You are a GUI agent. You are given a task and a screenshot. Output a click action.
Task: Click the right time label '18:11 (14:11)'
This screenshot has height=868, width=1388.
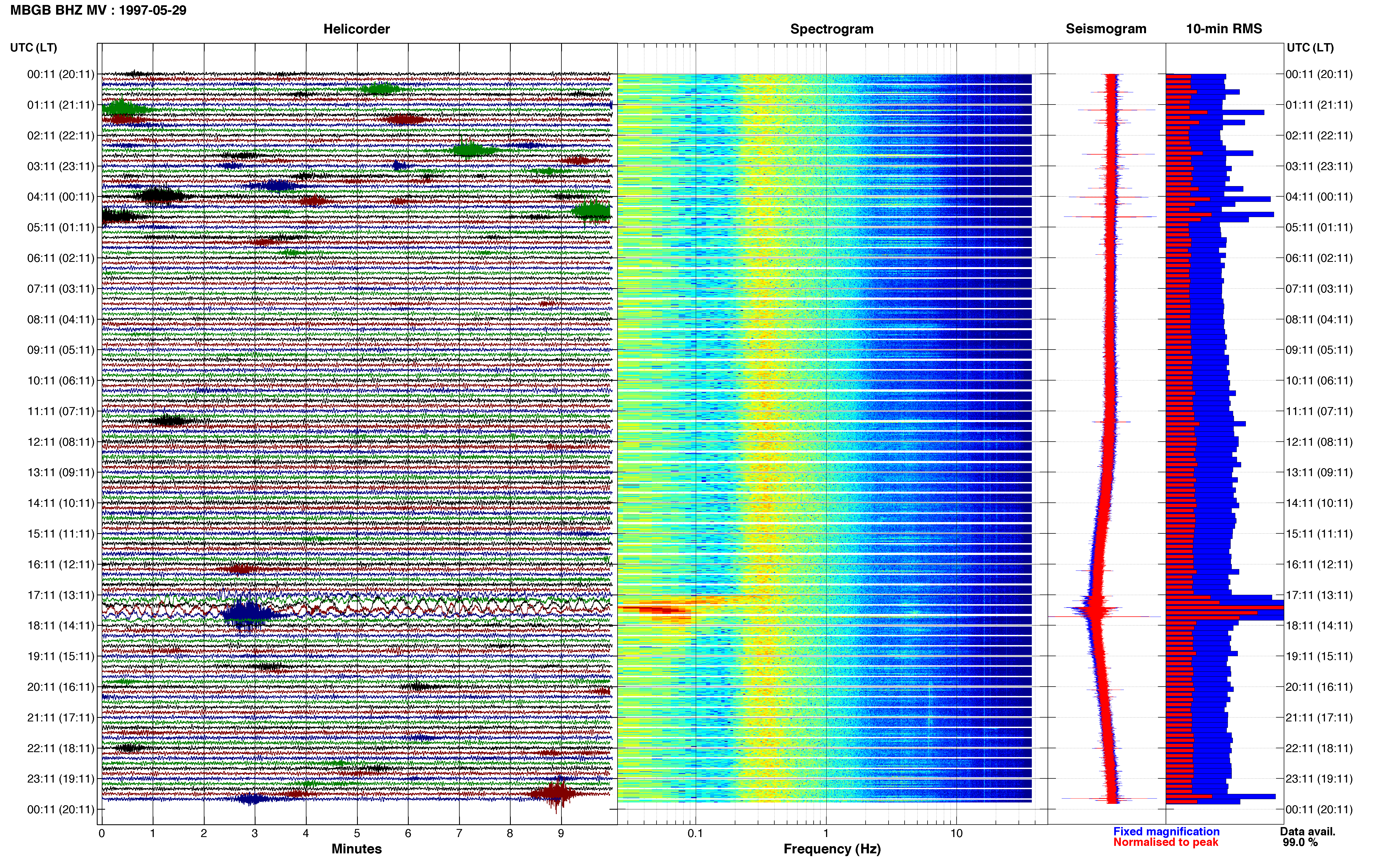click(1319, 626)
